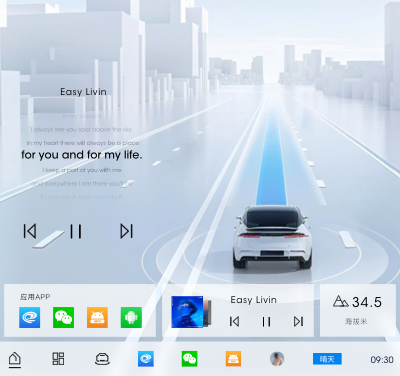
Task: Click lyric 'In my heart there will always be a place'
Action: point(83,143)
